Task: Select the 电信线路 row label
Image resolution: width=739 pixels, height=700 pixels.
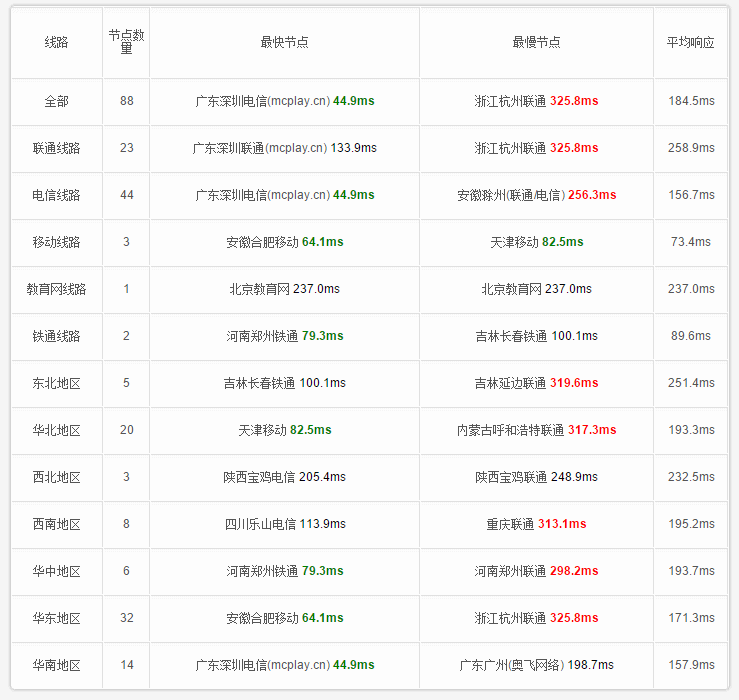Action: click(57, 195)
